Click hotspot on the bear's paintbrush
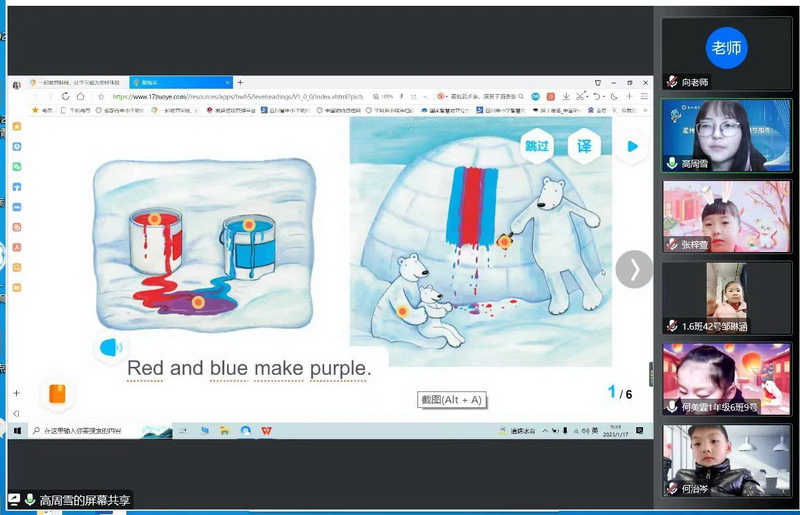This screenshot has width=800, height=515. (502, 237)
